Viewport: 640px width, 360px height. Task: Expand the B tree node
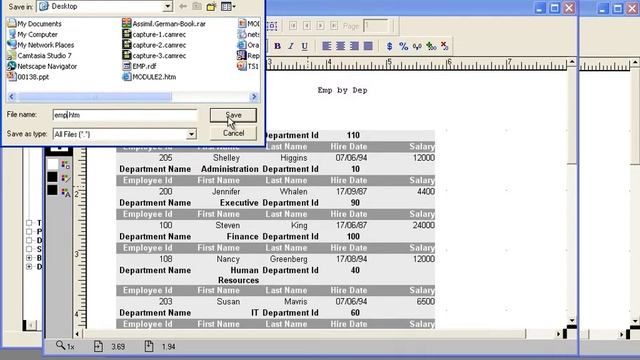[29, 258]
